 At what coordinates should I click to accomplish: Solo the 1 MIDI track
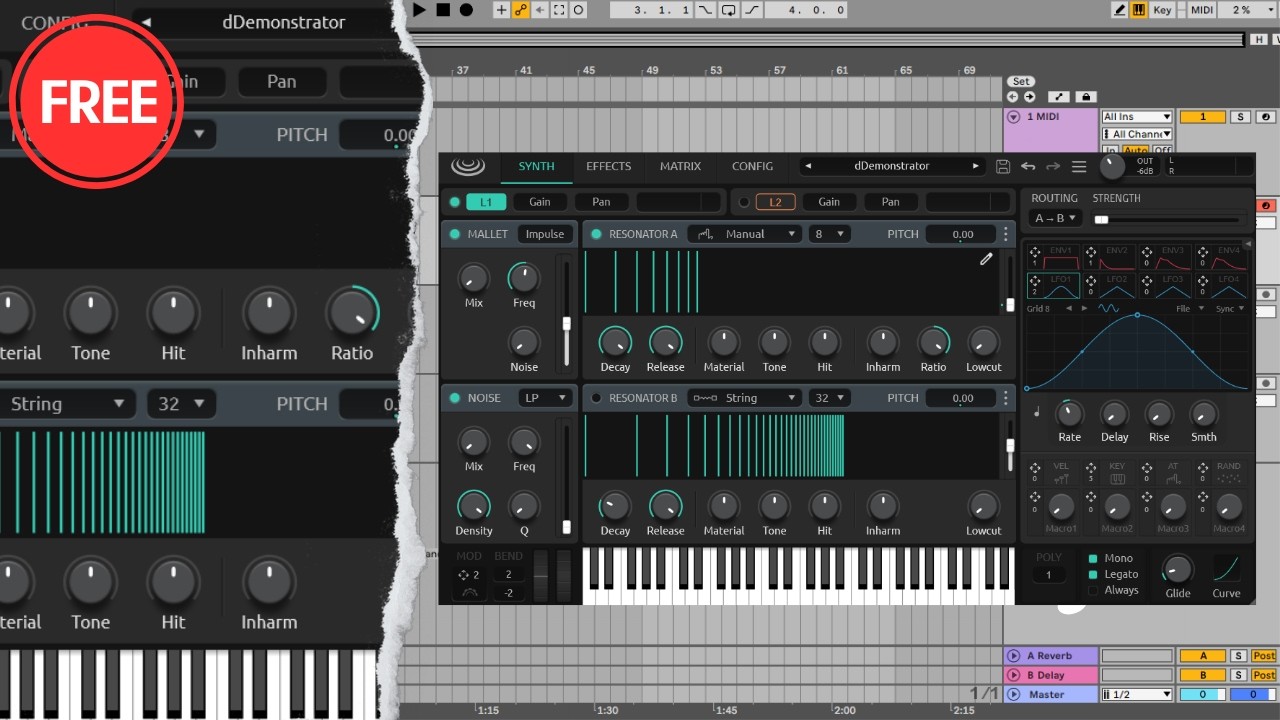pyautogui.click(x=1240, y=117)
